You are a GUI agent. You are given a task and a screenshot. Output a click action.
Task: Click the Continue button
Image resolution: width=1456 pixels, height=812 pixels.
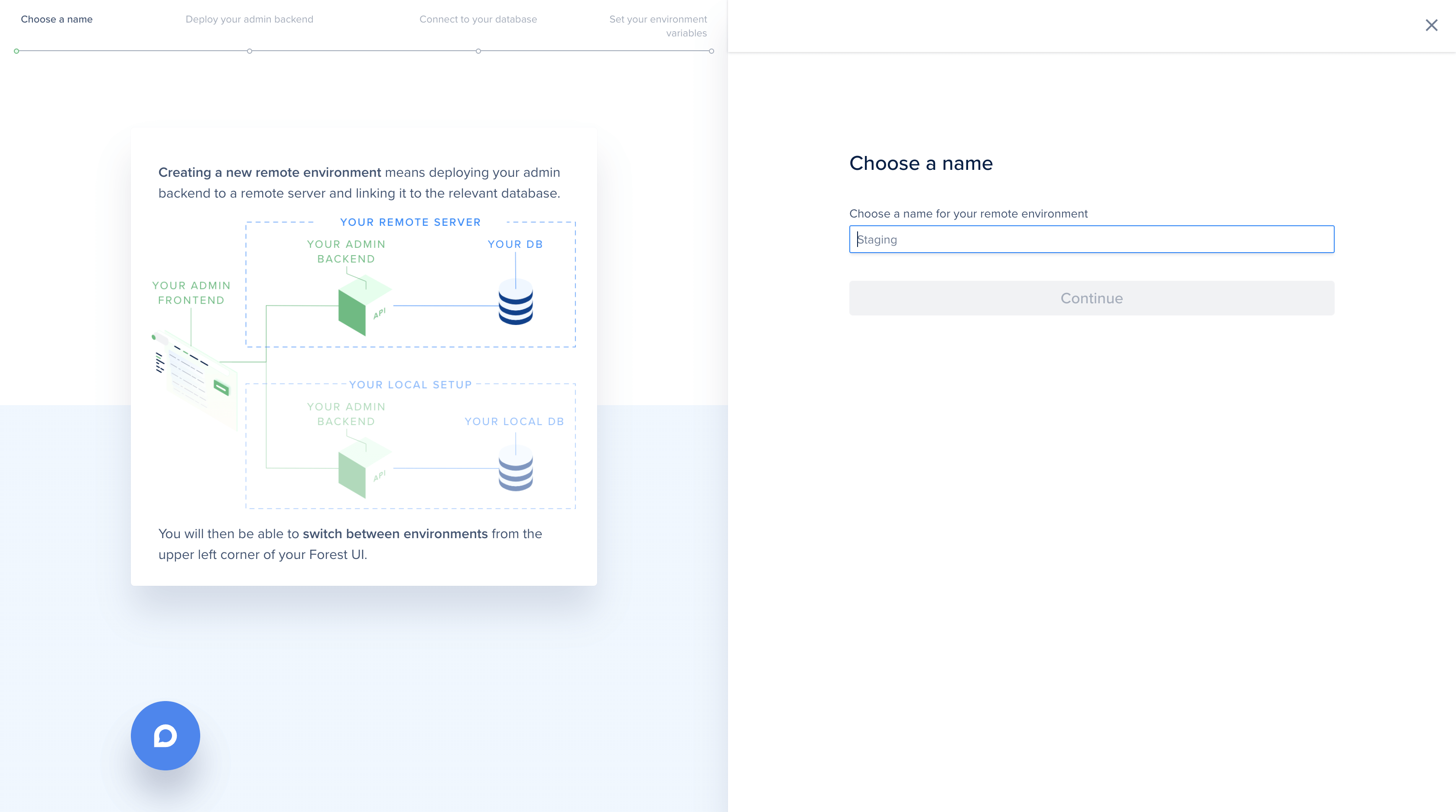[x=1091, y=298]
